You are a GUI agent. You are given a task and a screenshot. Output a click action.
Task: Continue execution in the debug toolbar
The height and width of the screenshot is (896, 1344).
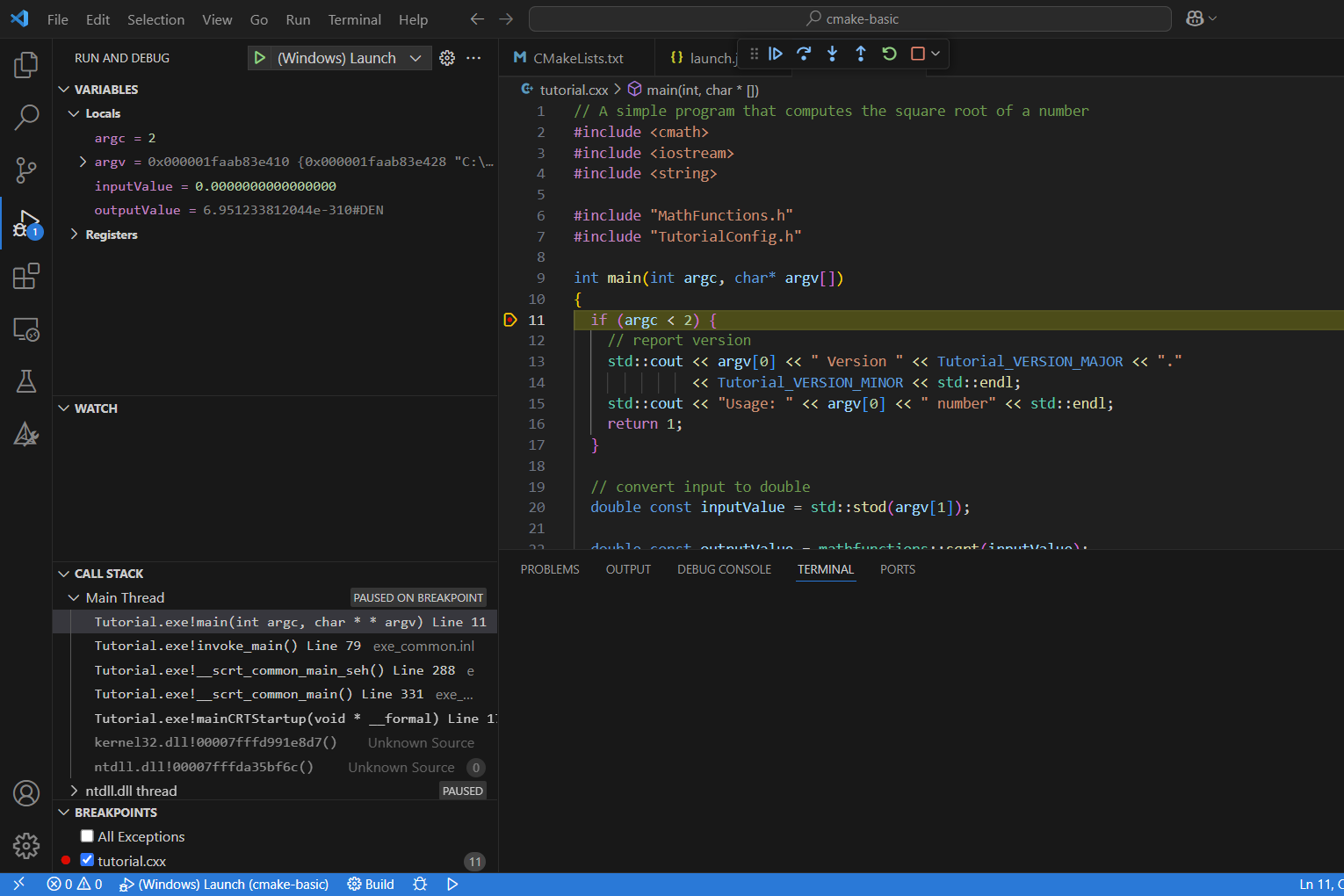tap(776, 54)
